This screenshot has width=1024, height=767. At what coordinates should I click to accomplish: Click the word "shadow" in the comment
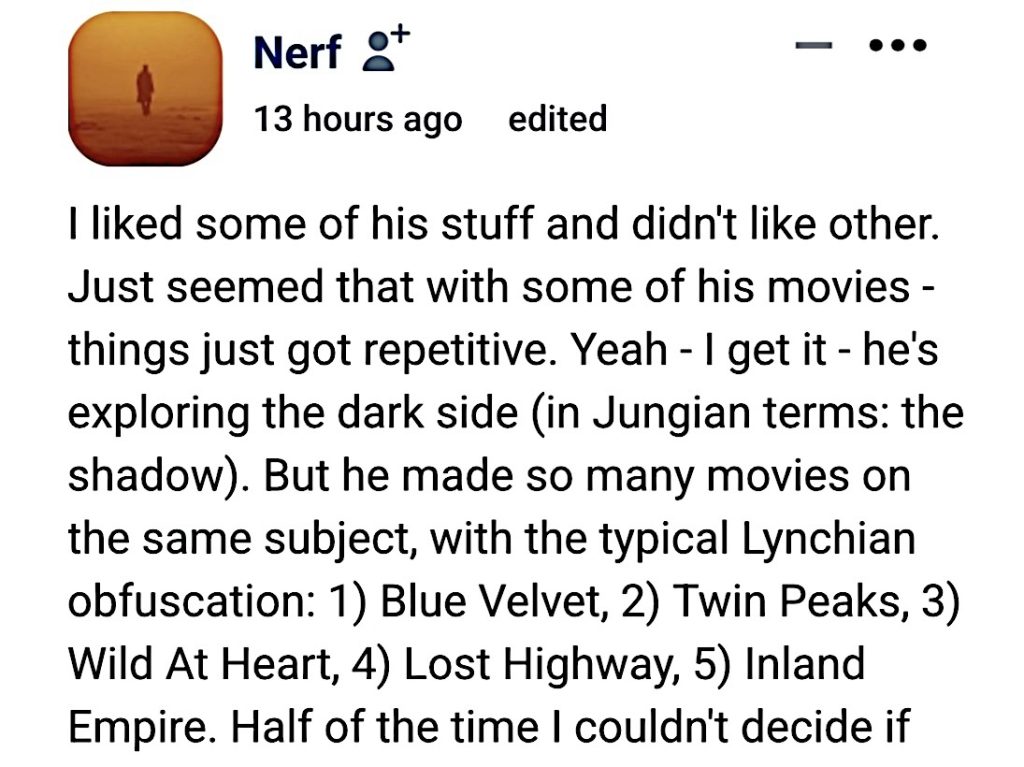click(146, 475)
